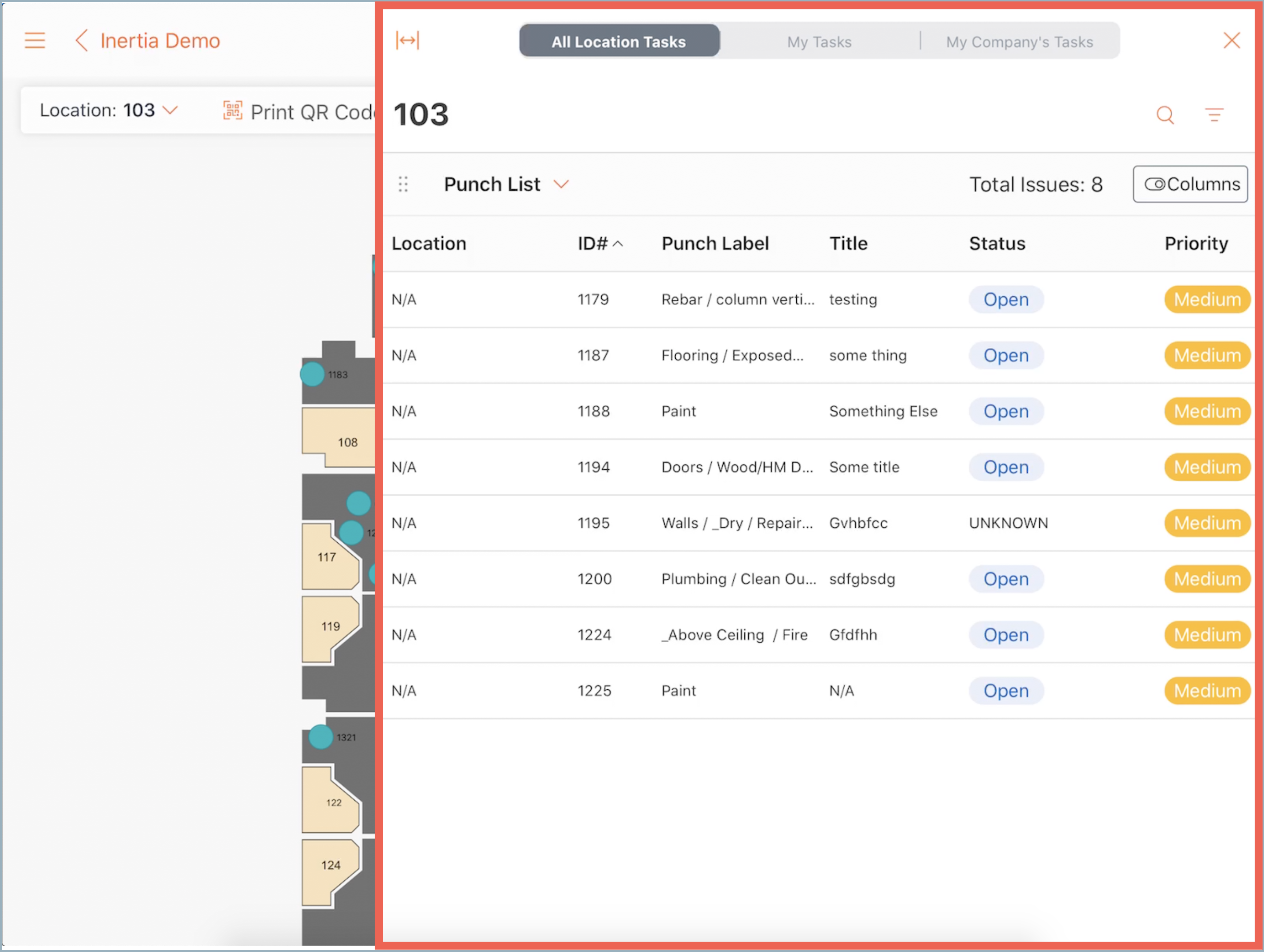
Task: Click the search magnifier icon
Action: click(1165, 115)
